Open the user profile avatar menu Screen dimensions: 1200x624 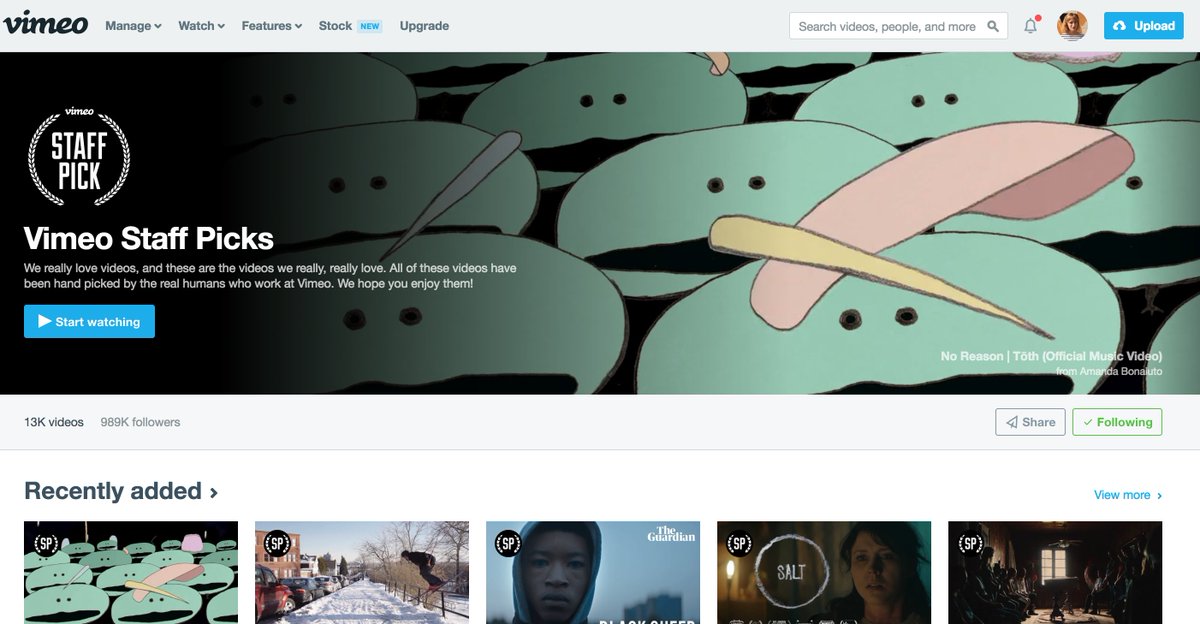click(1072, 26)
